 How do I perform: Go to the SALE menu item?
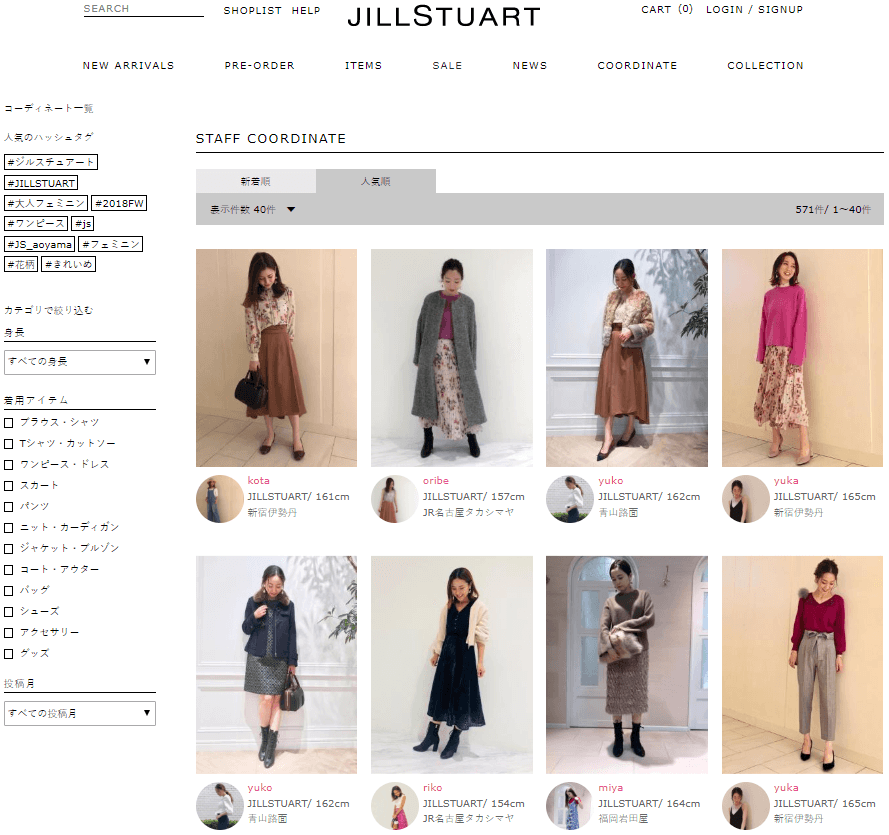pos(447,66)
